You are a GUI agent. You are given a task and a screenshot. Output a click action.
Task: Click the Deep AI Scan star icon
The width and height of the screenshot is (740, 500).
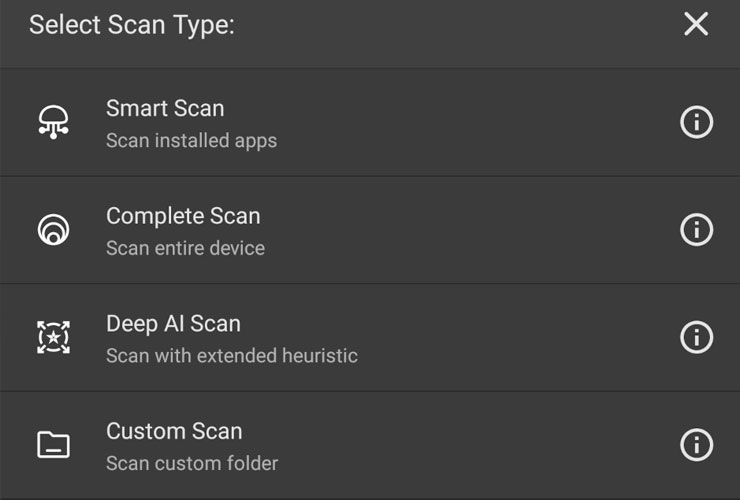click(54, 338)
